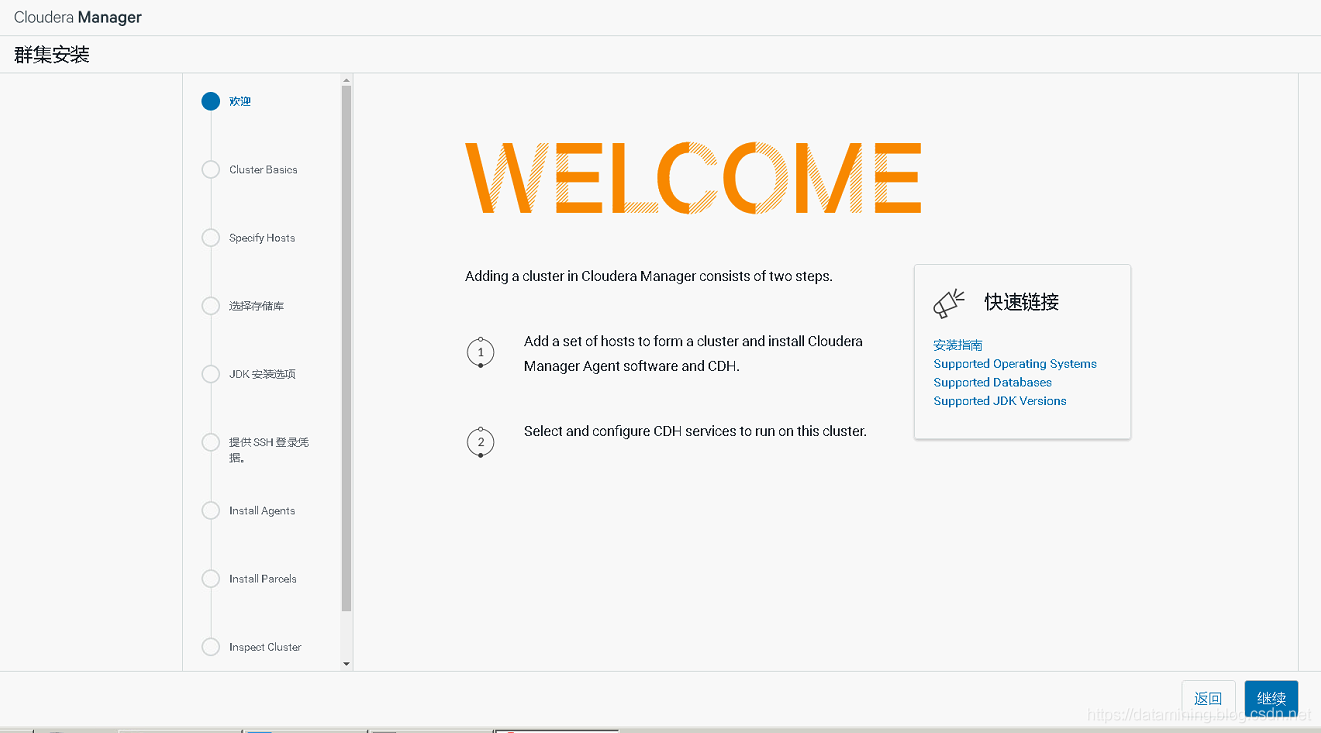Click the 快速链接 heading
Viewport: 1321px width, 733px height.
[1022, 302]
